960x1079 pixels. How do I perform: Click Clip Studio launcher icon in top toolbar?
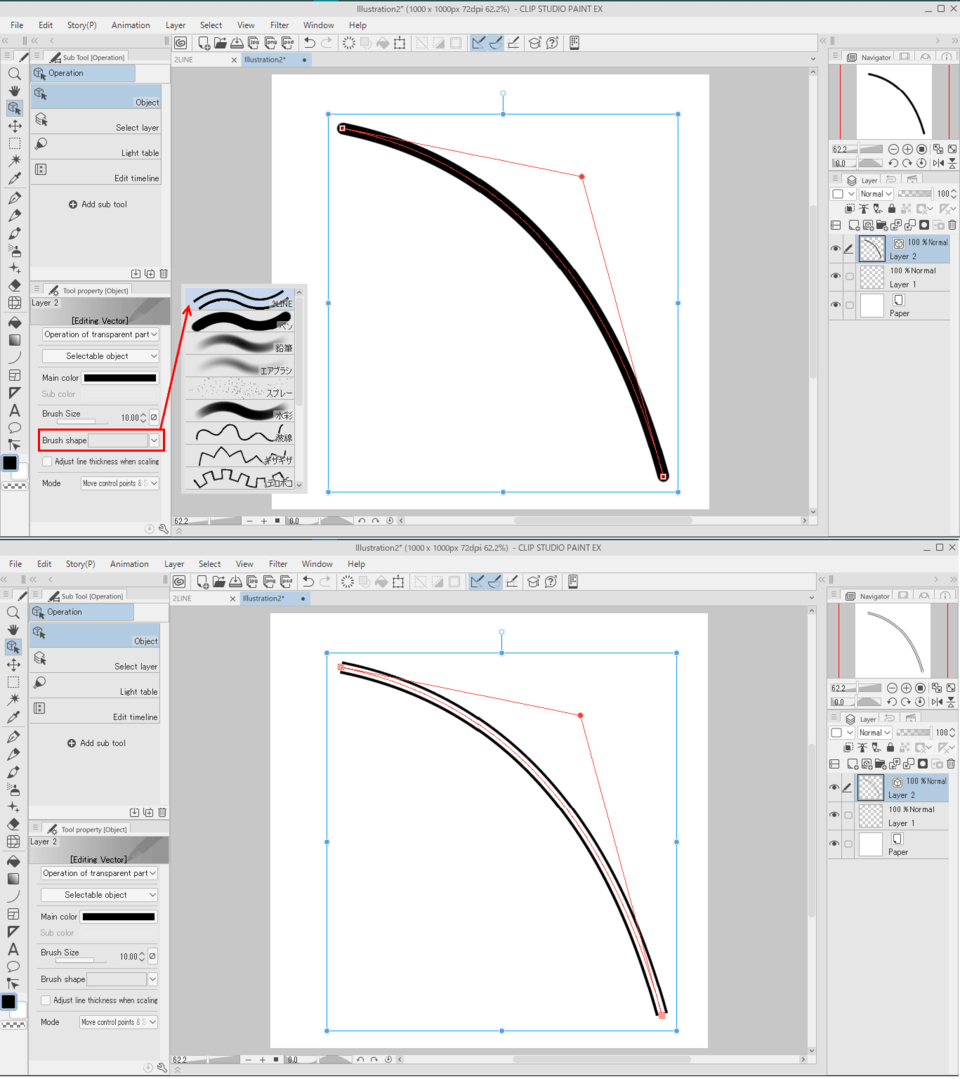(x=180, y=43)
